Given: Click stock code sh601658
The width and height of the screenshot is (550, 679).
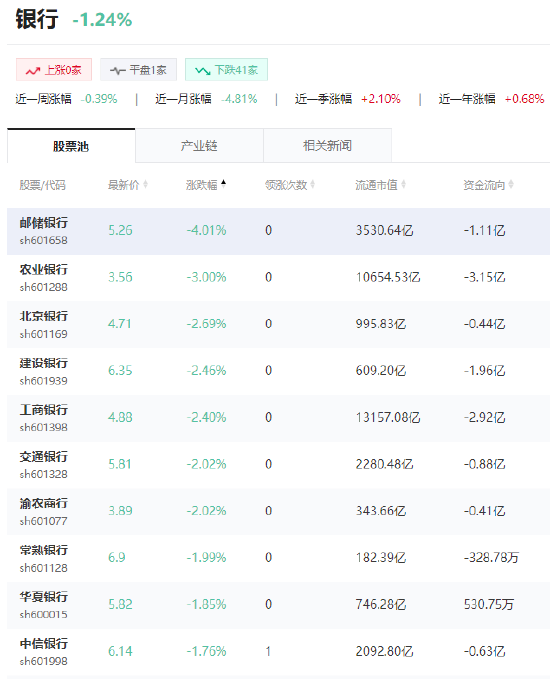Looking at the screenshot, I should (44, 240).
